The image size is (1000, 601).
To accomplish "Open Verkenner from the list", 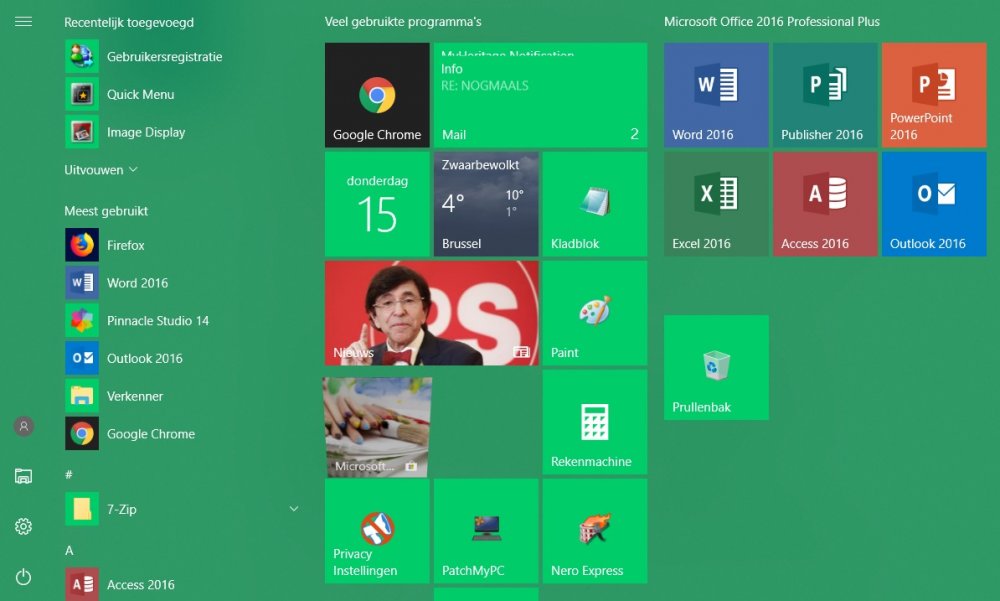I will click(x=182, y=396).
